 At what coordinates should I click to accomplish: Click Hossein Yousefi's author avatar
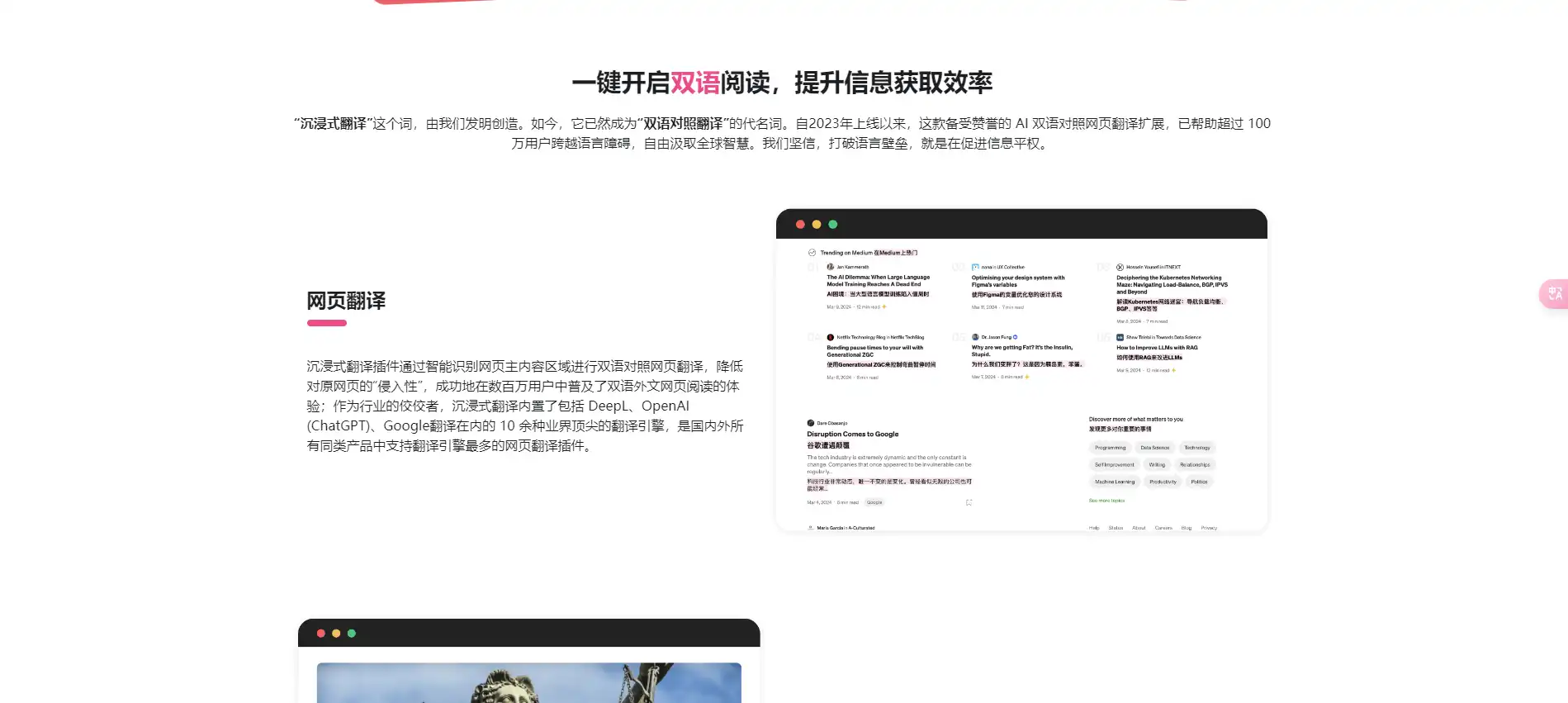[1120, 267]
